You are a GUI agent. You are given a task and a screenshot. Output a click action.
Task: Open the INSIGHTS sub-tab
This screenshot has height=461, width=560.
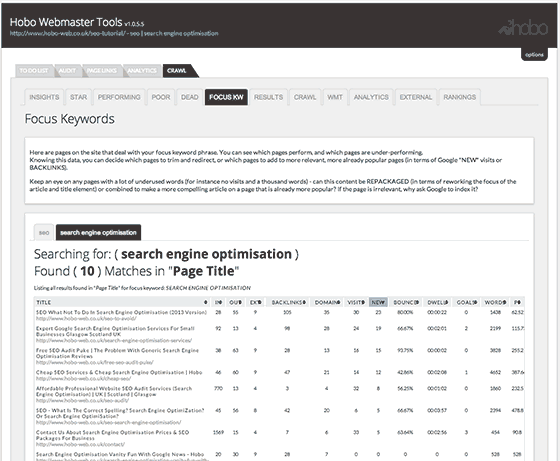44,97
